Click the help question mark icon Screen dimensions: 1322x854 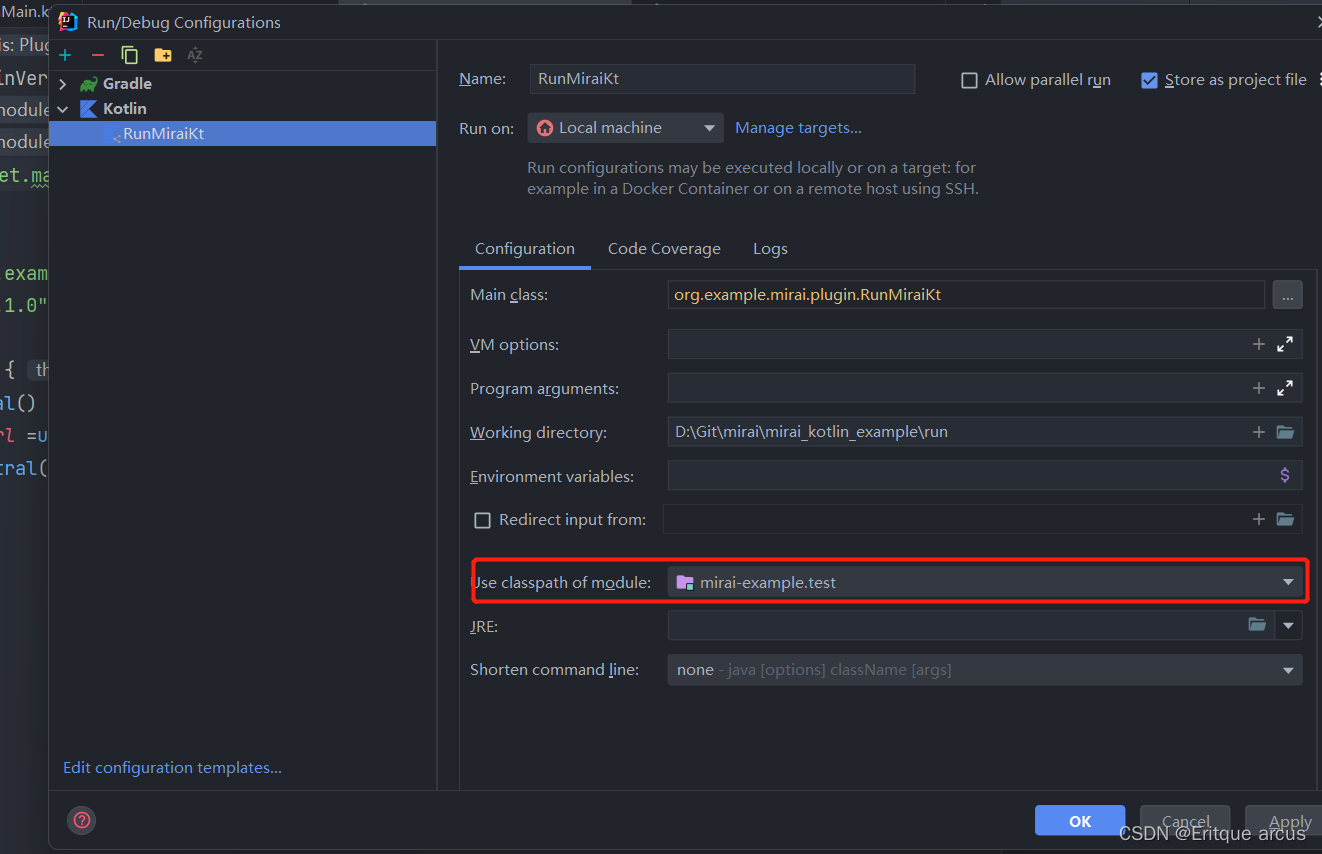(x=82, y=820)
